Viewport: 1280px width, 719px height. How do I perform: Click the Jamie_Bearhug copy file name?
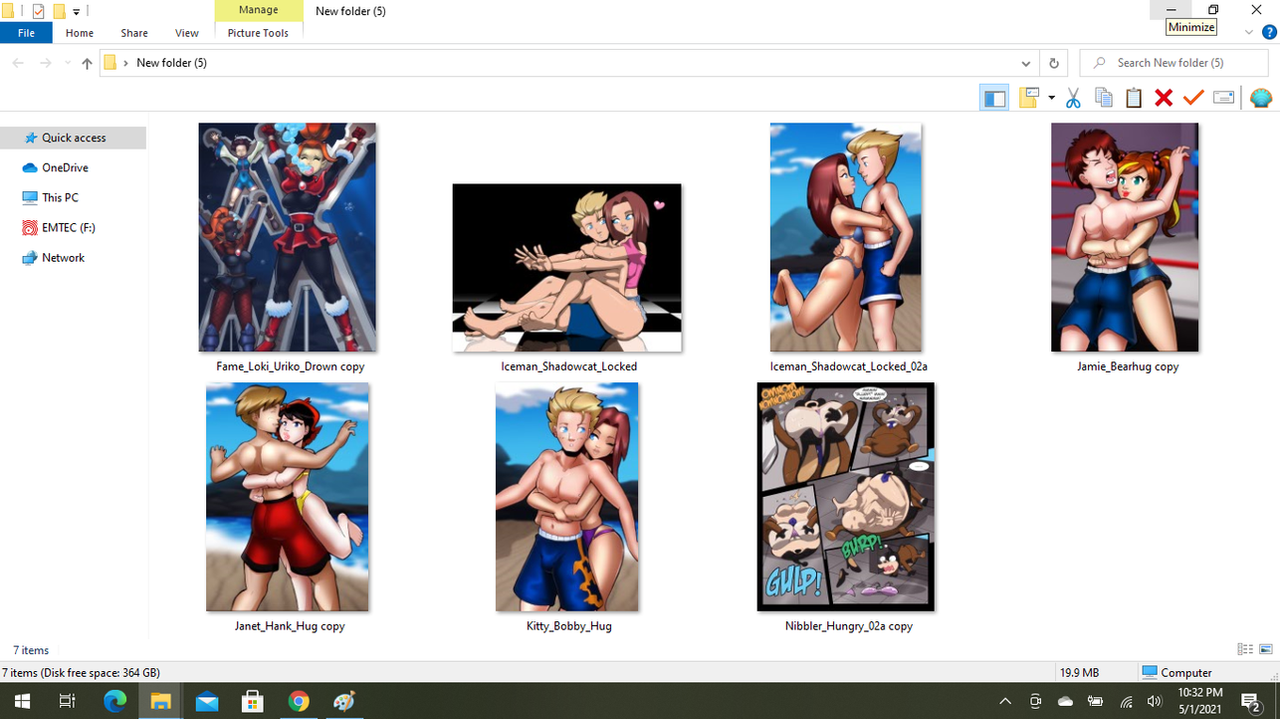(x=1127, y=367)
